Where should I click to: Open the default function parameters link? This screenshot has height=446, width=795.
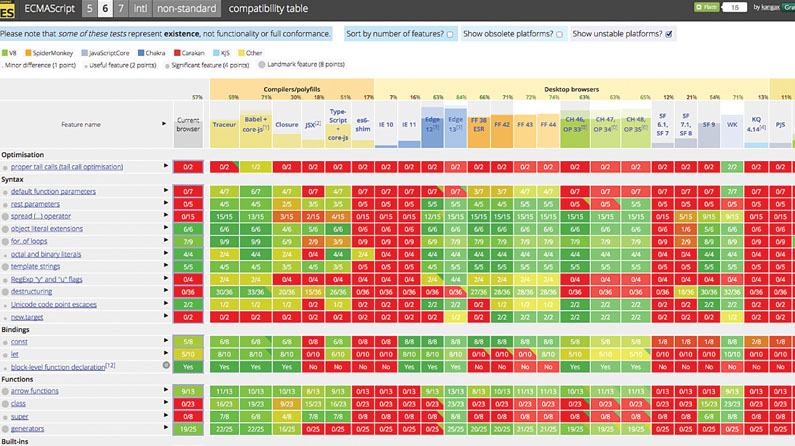pos(53,192)
